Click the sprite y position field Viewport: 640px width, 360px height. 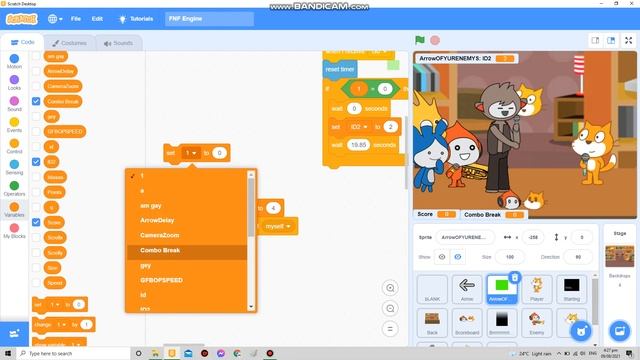tap(582, 237)
